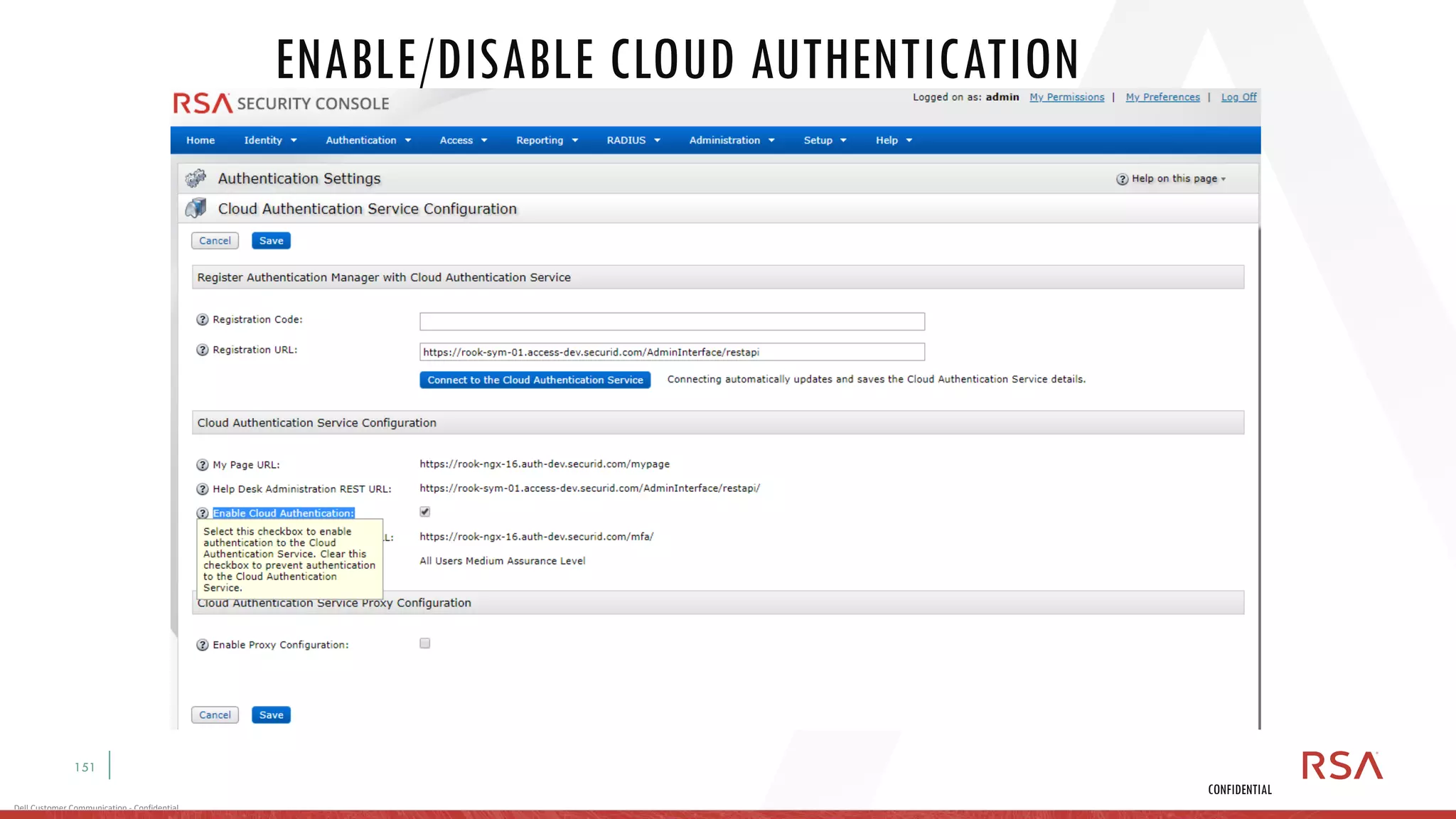Open the My Permissions link
This screenshot has height=819, width=1456.
(1066, 97)
